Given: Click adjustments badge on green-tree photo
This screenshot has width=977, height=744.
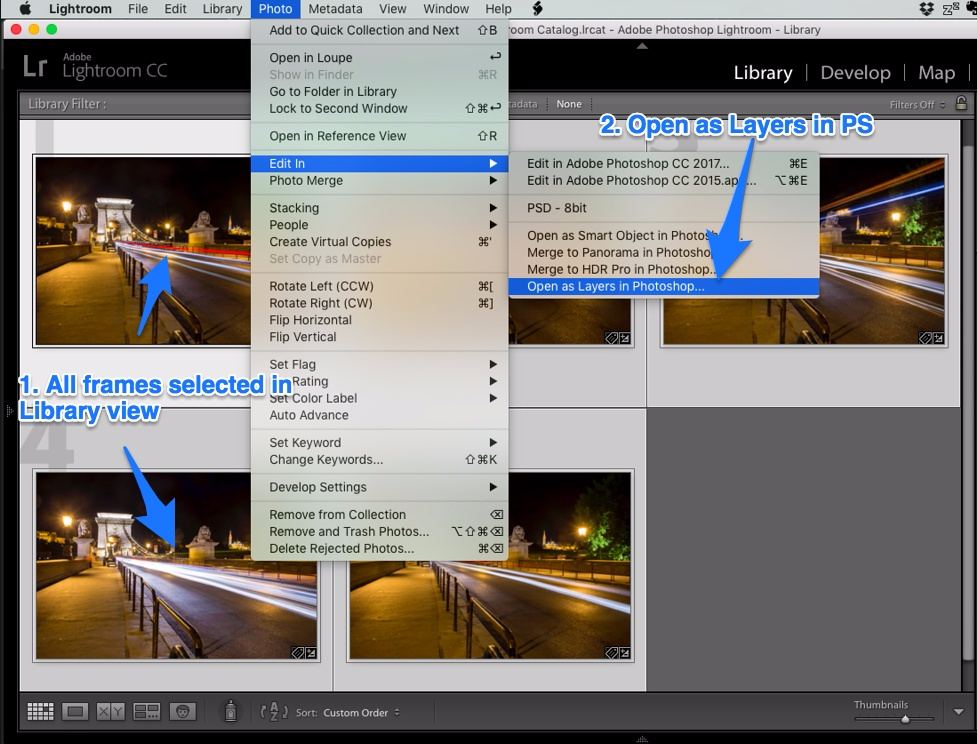Looking at the screenshot, I should click(624, 652).
